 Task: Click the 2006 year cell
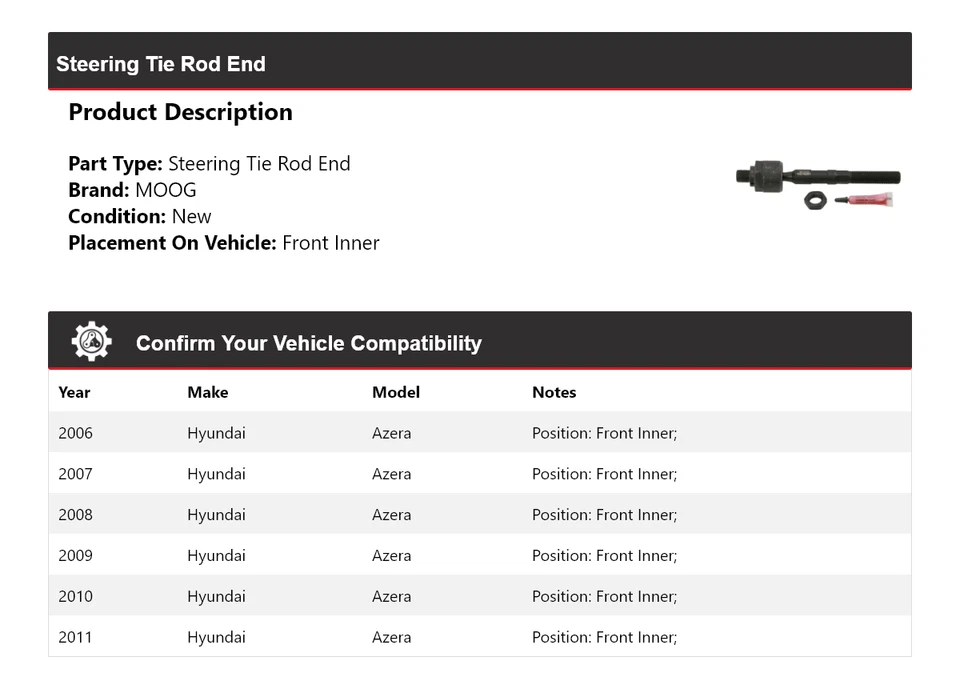tap(75, 433)
